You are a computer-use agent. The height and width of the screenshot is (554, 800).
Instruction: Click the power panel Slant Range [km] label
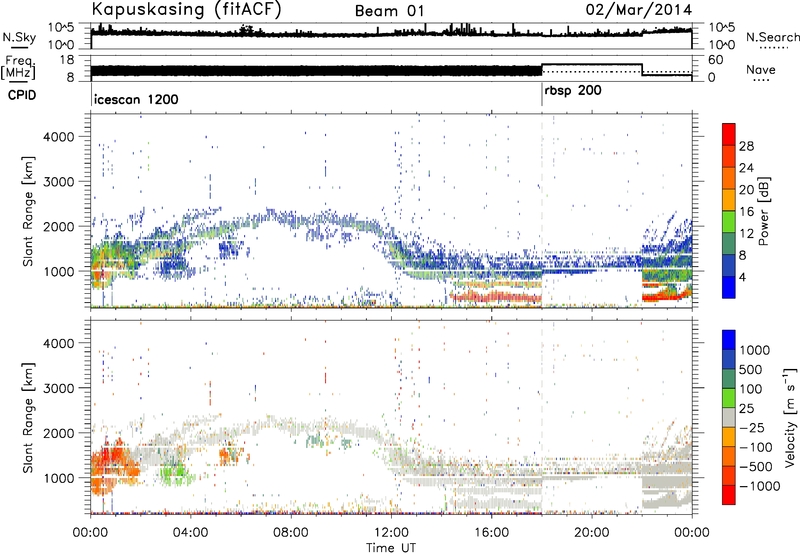point(28,212)
